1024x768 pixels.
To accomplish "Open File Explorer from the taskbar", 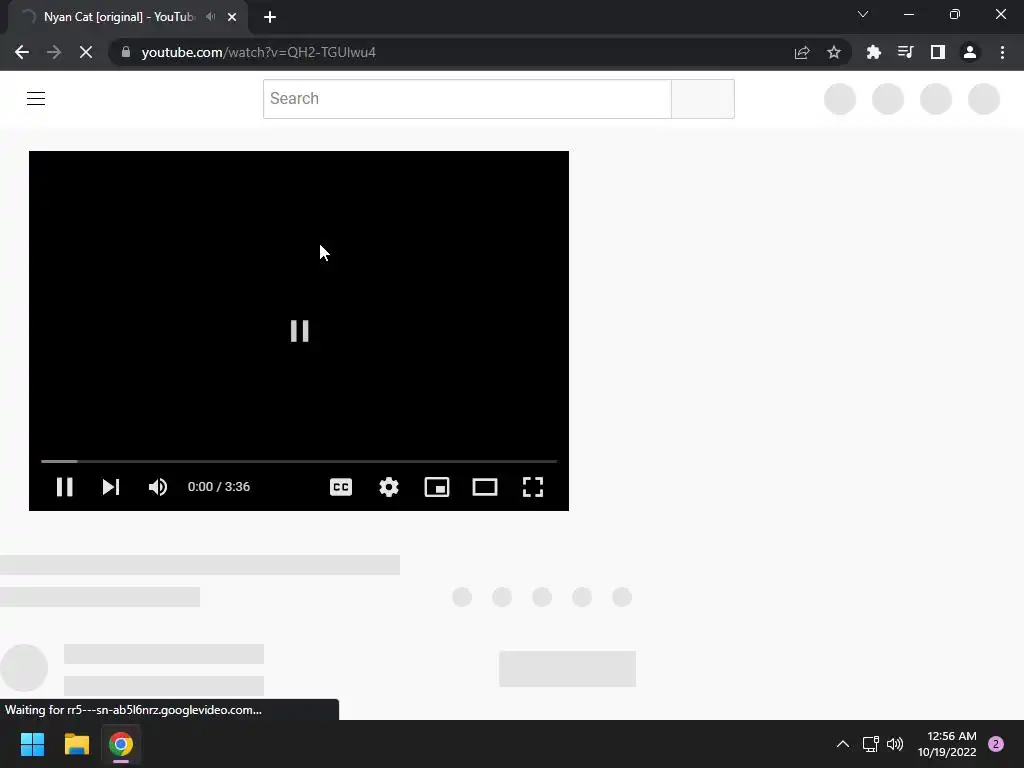I will point(76,744).
